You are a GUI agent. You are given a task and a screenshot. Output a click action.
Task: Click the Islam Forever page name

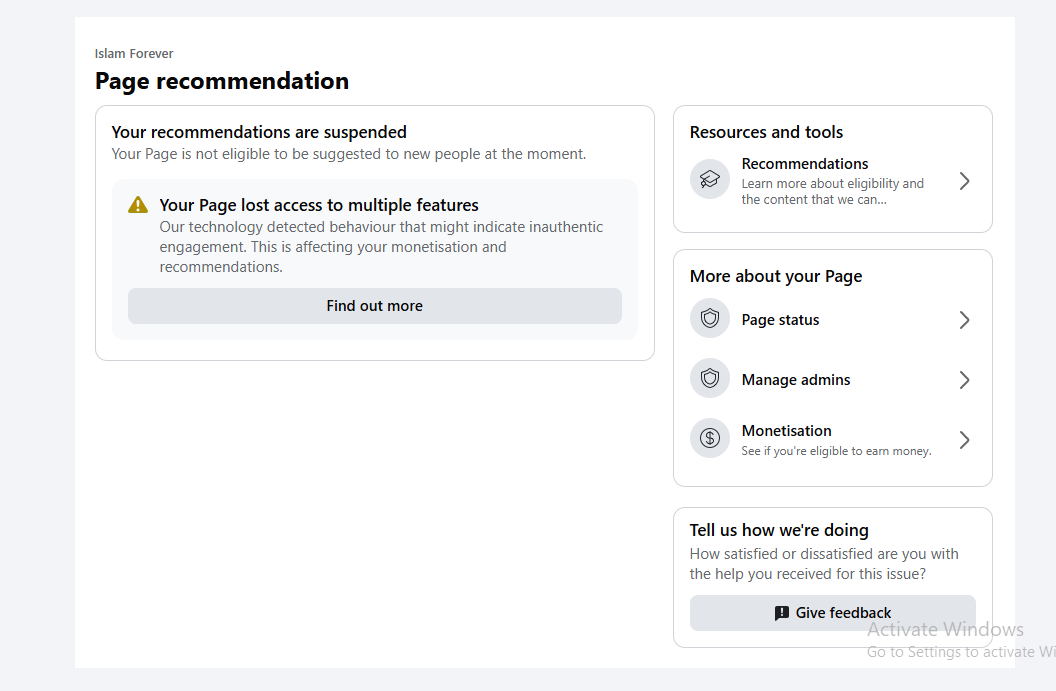pos(134,53)
